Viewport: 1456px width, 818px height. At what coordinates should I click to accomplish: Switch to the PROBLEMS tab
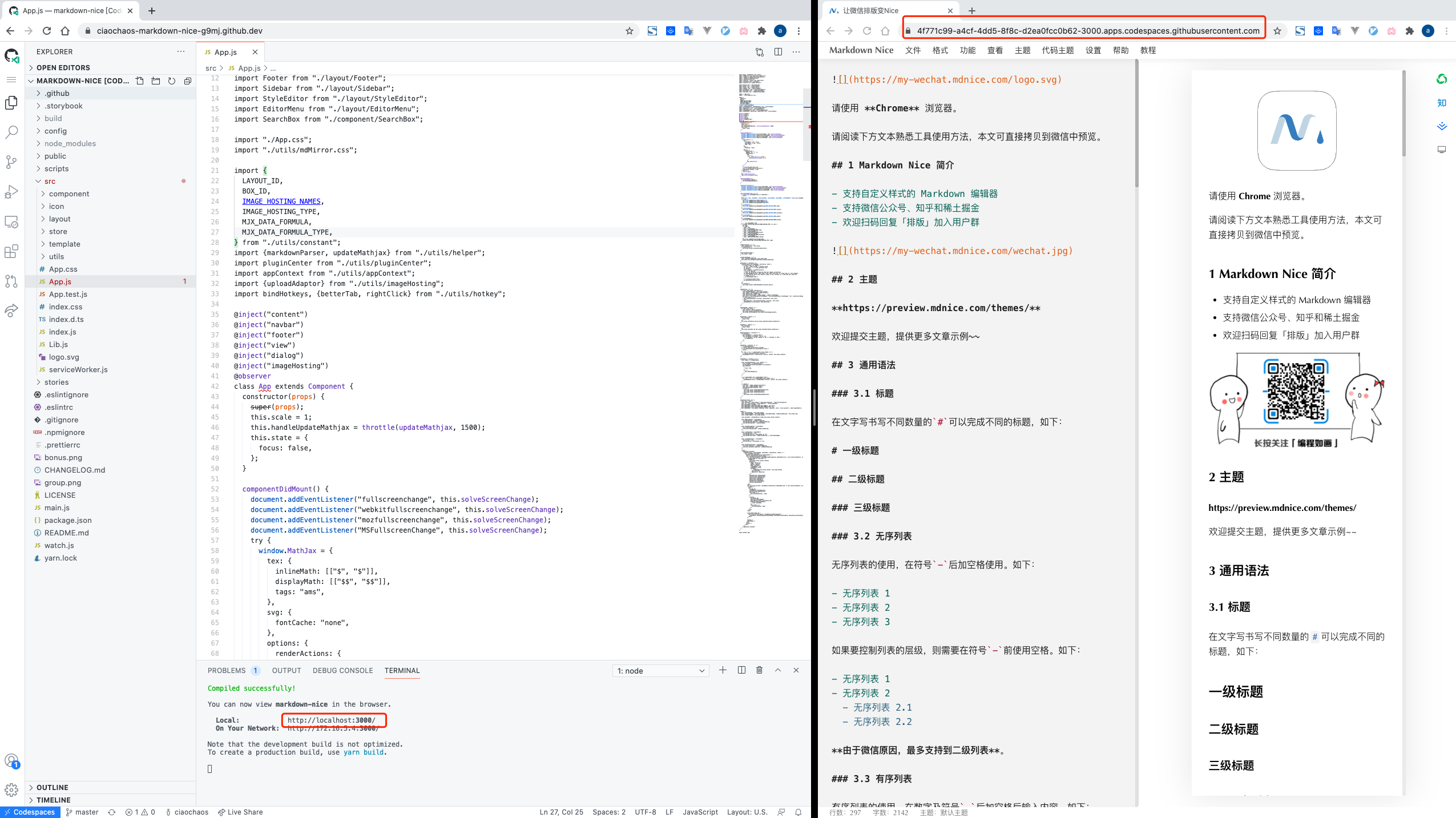[227, 671]
